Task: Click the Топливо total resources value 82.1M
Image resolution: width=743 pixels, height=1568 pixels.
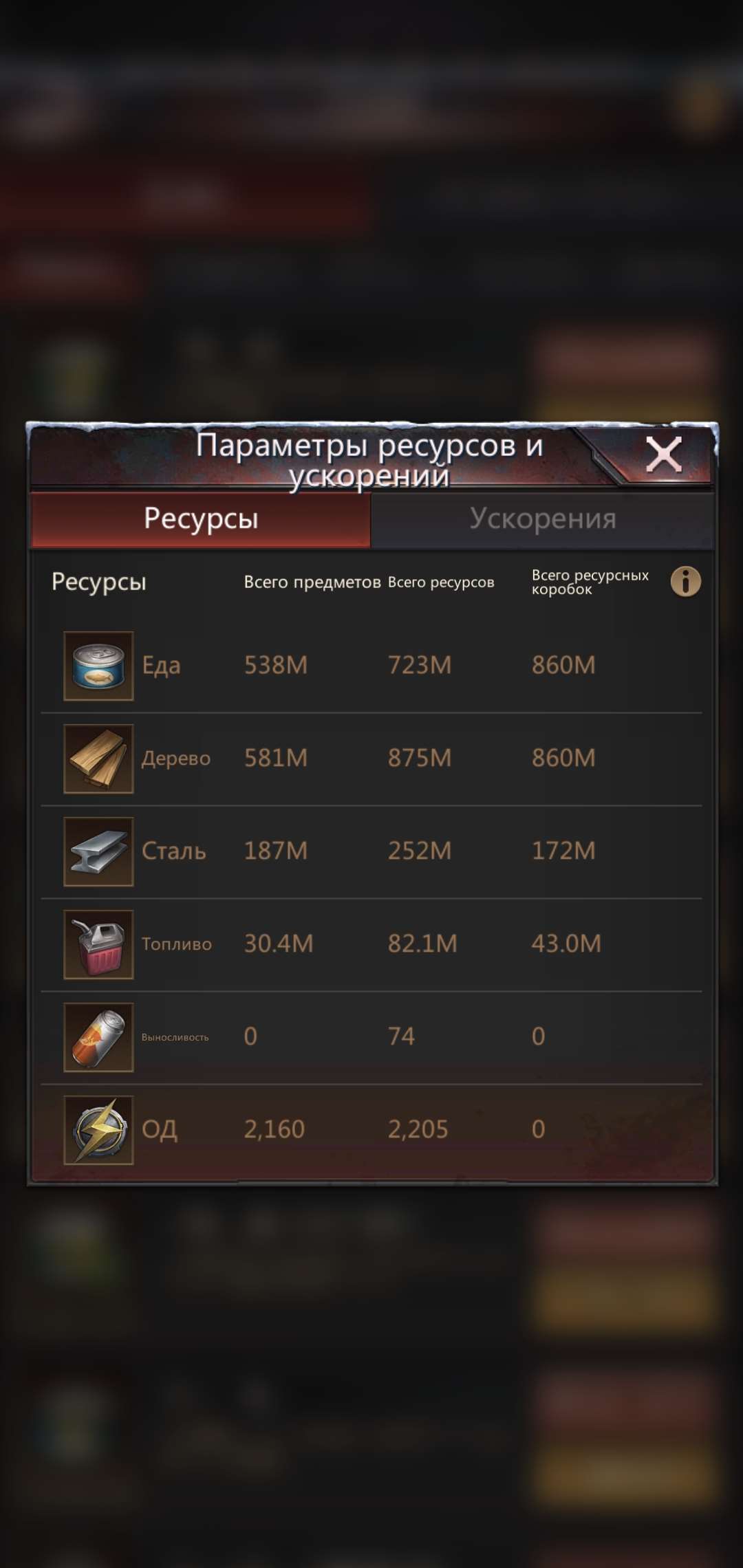Action: click(422, 944)
